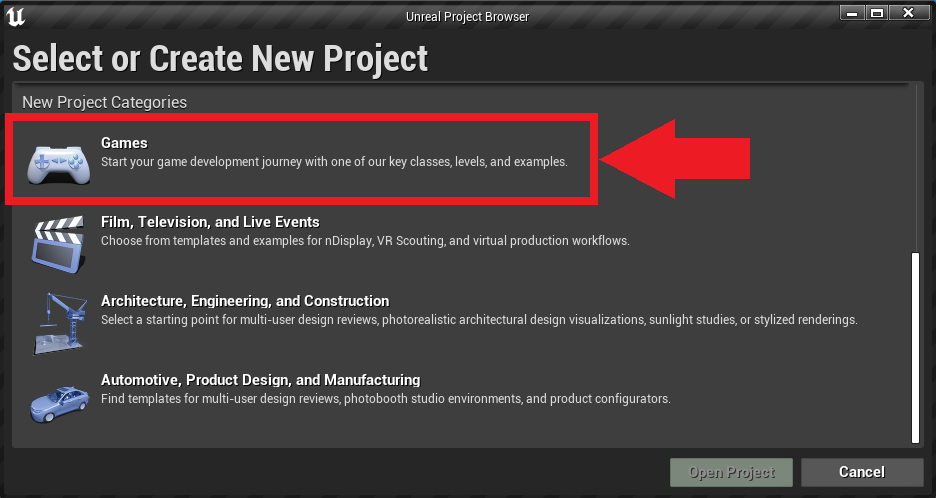Choose the Games category title

(x=124, y=143)
